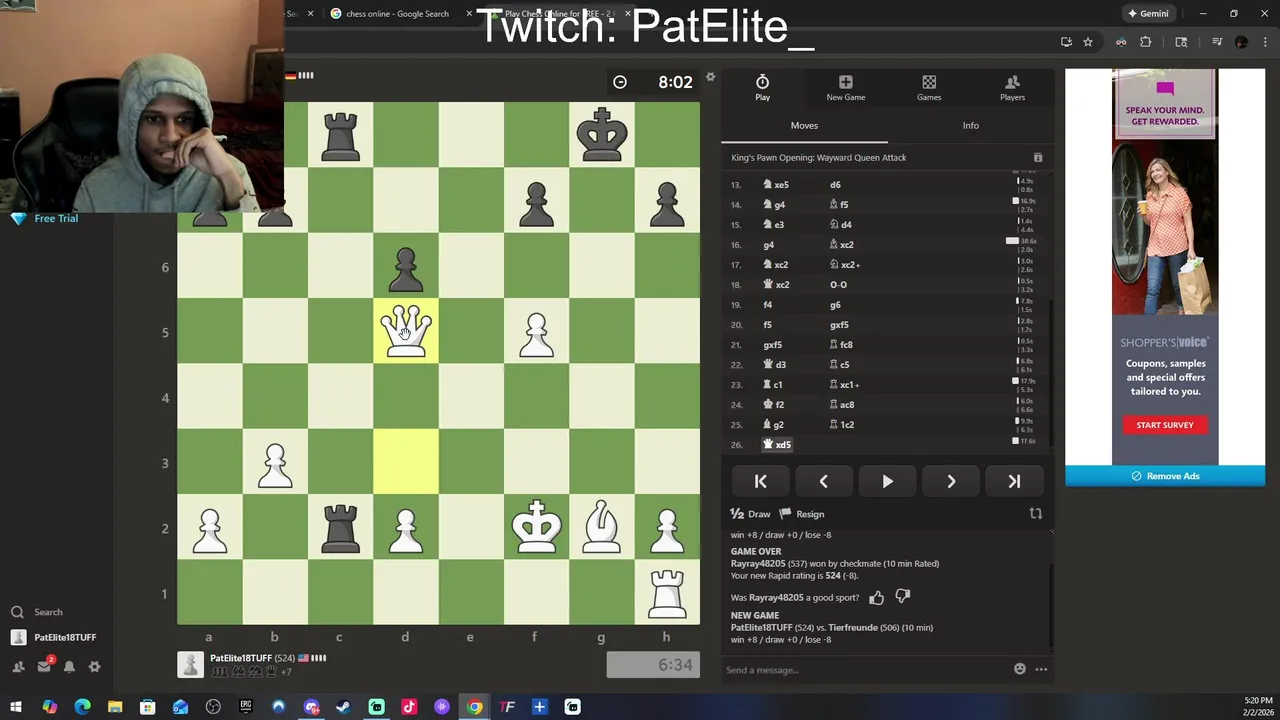1280x720 pixels.
Task: Open Search in left sidebar
Action: tap(36, 612)
